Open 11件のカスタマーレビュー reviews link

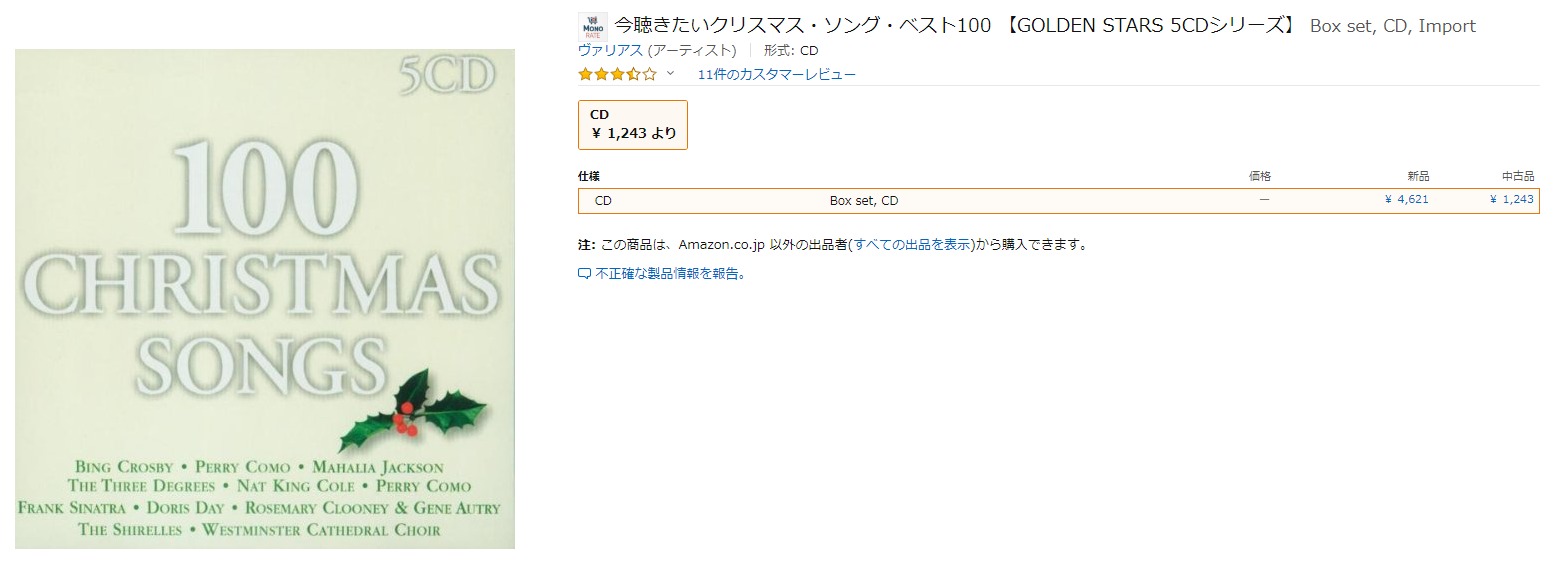776,74
